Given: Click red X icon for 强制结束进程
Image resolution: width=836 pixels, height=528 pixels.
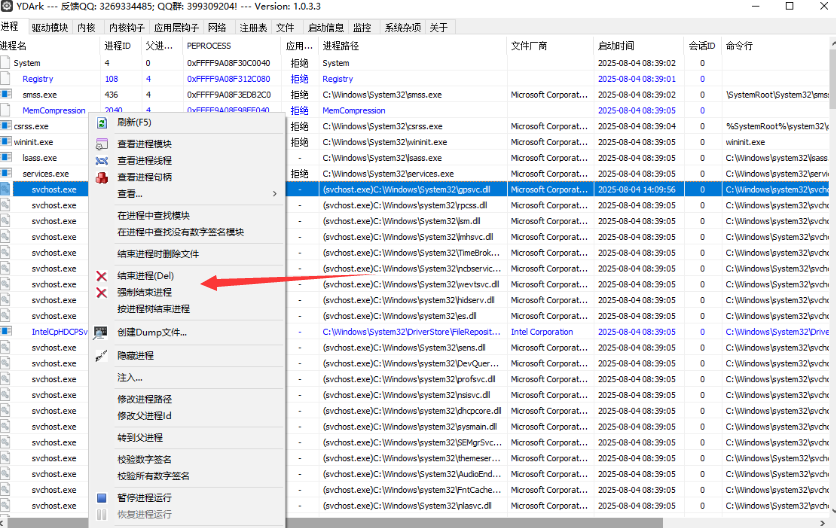Looking at the screenshot, I should (101, 292).
